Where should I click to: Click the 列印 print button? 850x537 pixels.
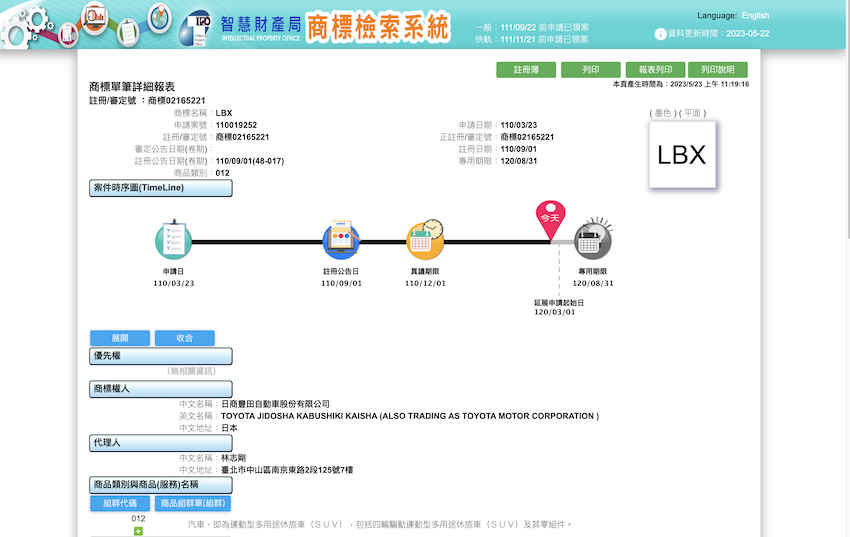tap(590, 70)
